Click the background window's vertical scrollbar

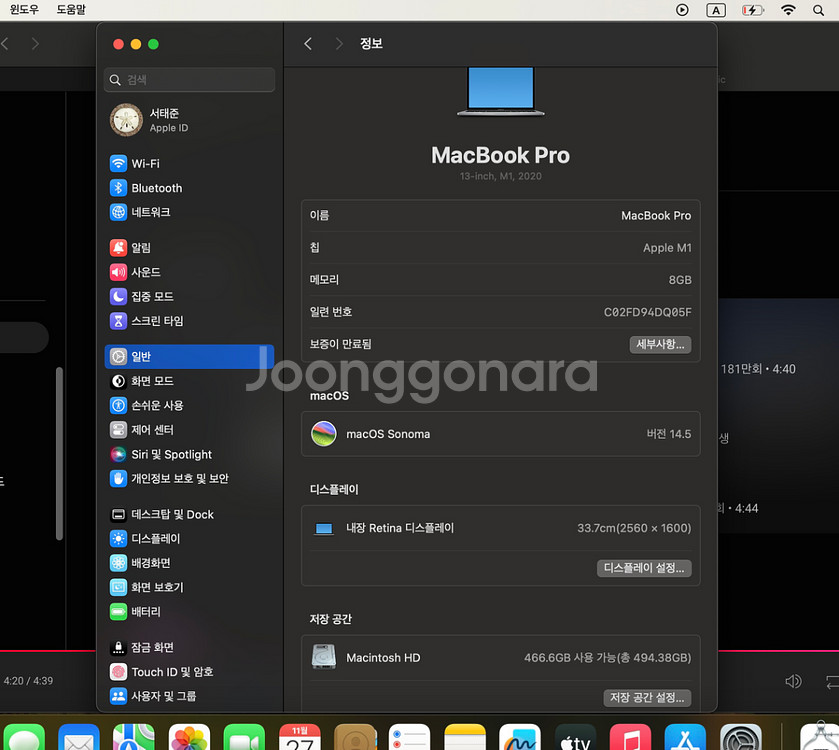tap(59, 454)
